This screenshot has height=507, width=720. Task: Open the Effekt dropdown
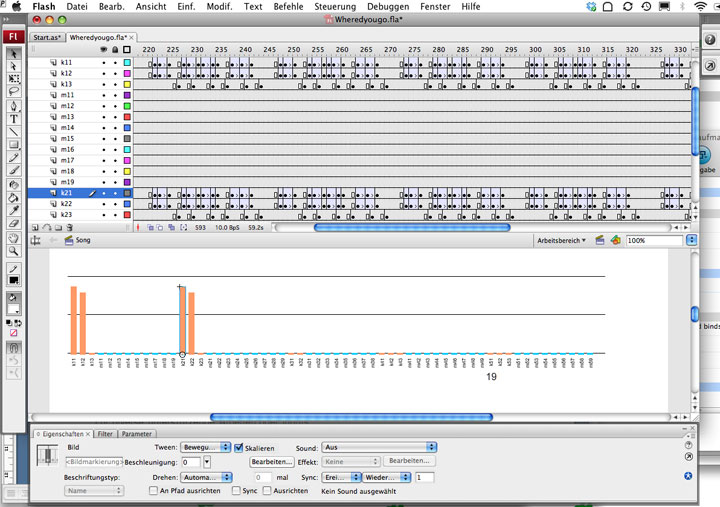click(351, 462)
